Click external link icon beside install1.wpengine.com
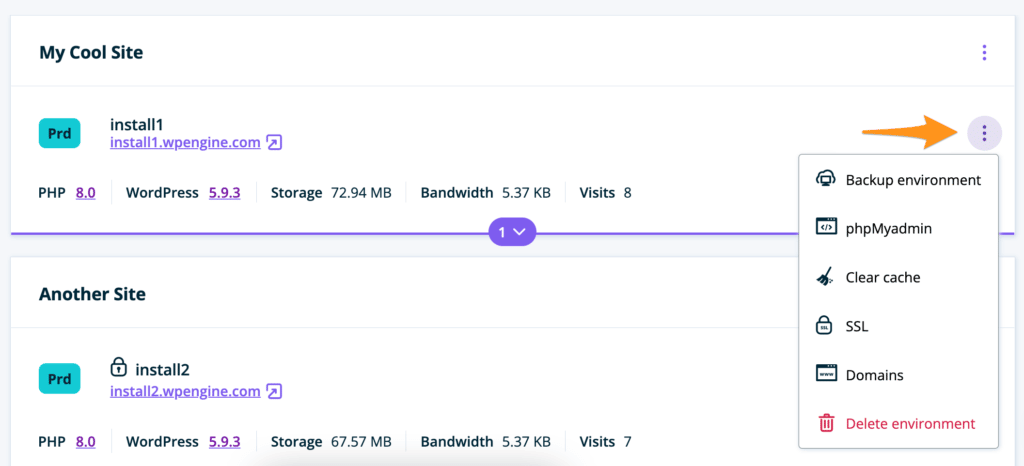 [274, 143]
